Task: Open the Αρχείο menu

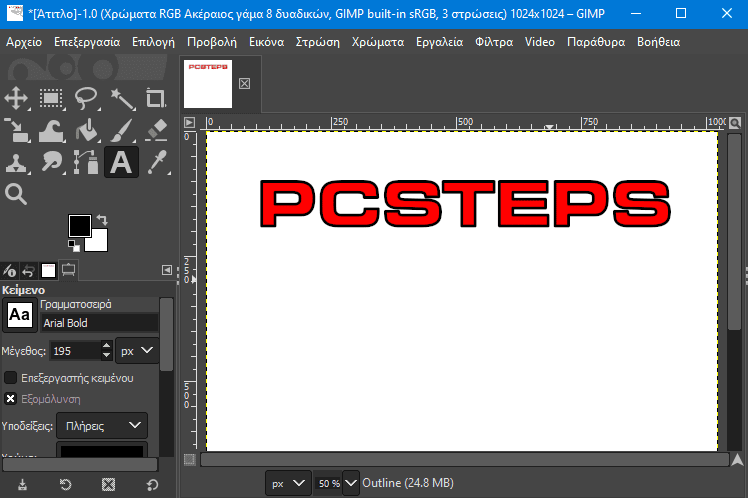Action: pos(24,42)
